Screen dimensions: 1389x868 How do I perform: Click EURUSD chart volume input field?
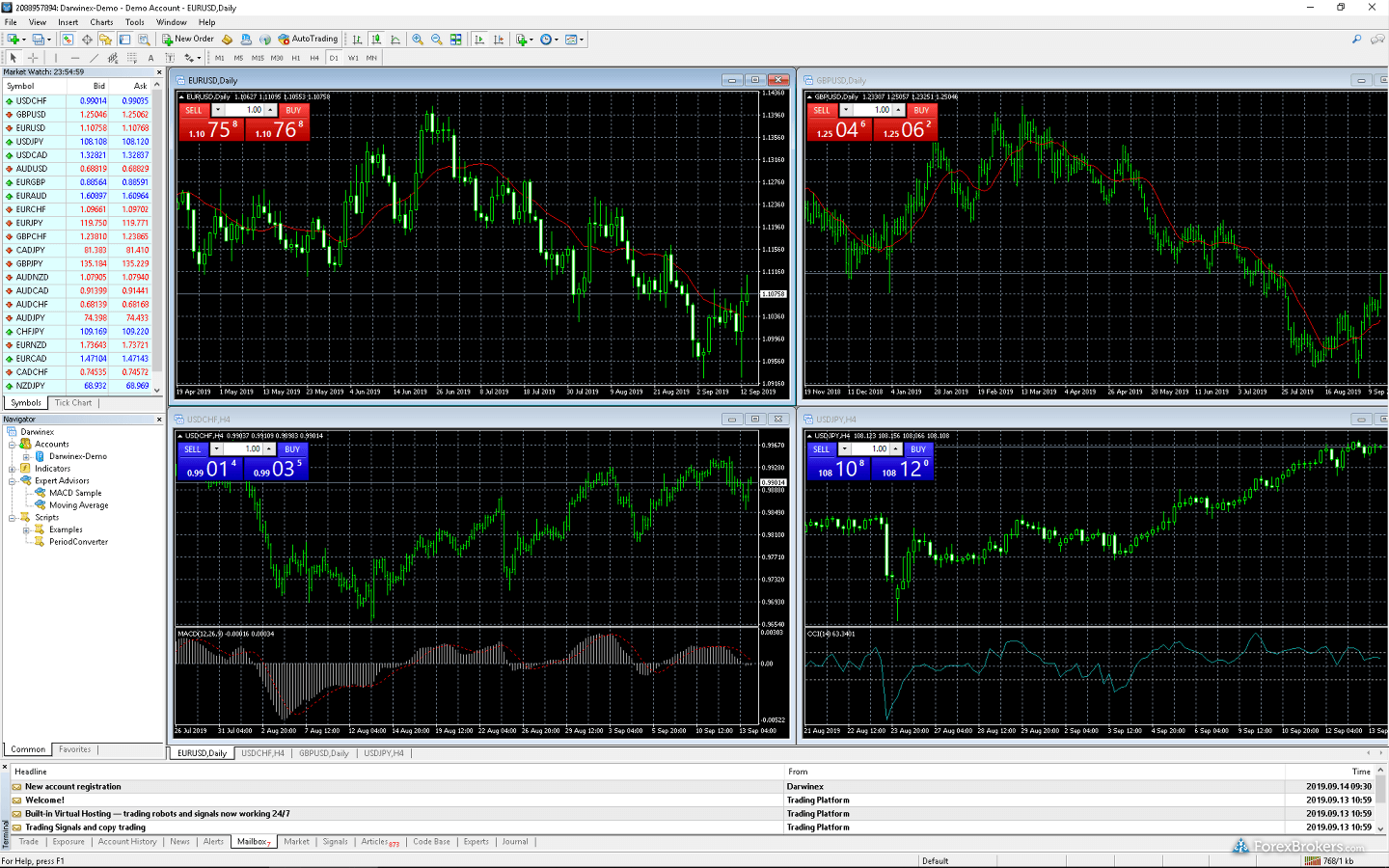click(x=244, y=110)
